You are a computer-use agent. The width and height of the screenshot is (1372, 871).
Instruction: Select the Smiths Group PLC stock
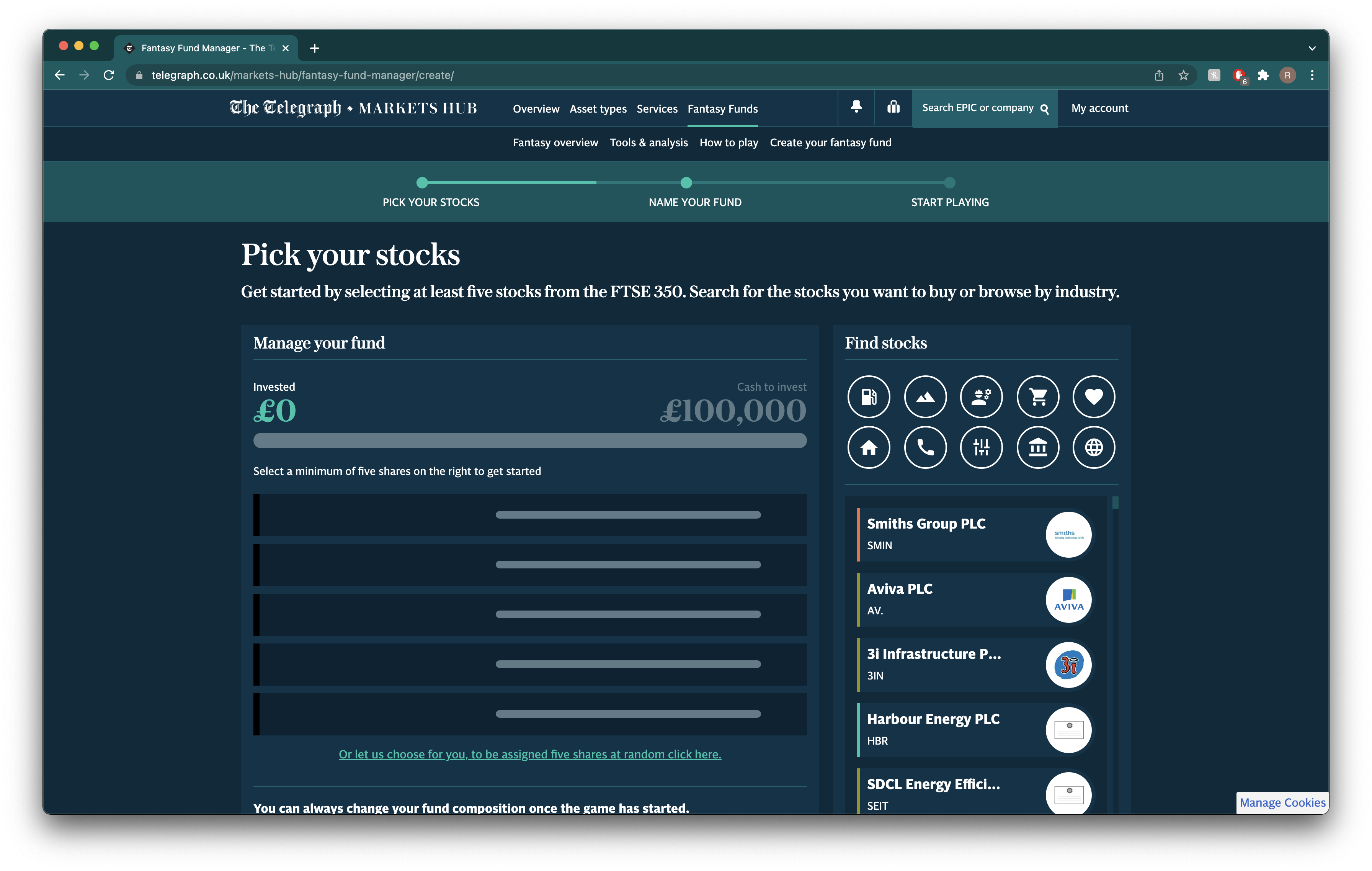click(974, 535)
